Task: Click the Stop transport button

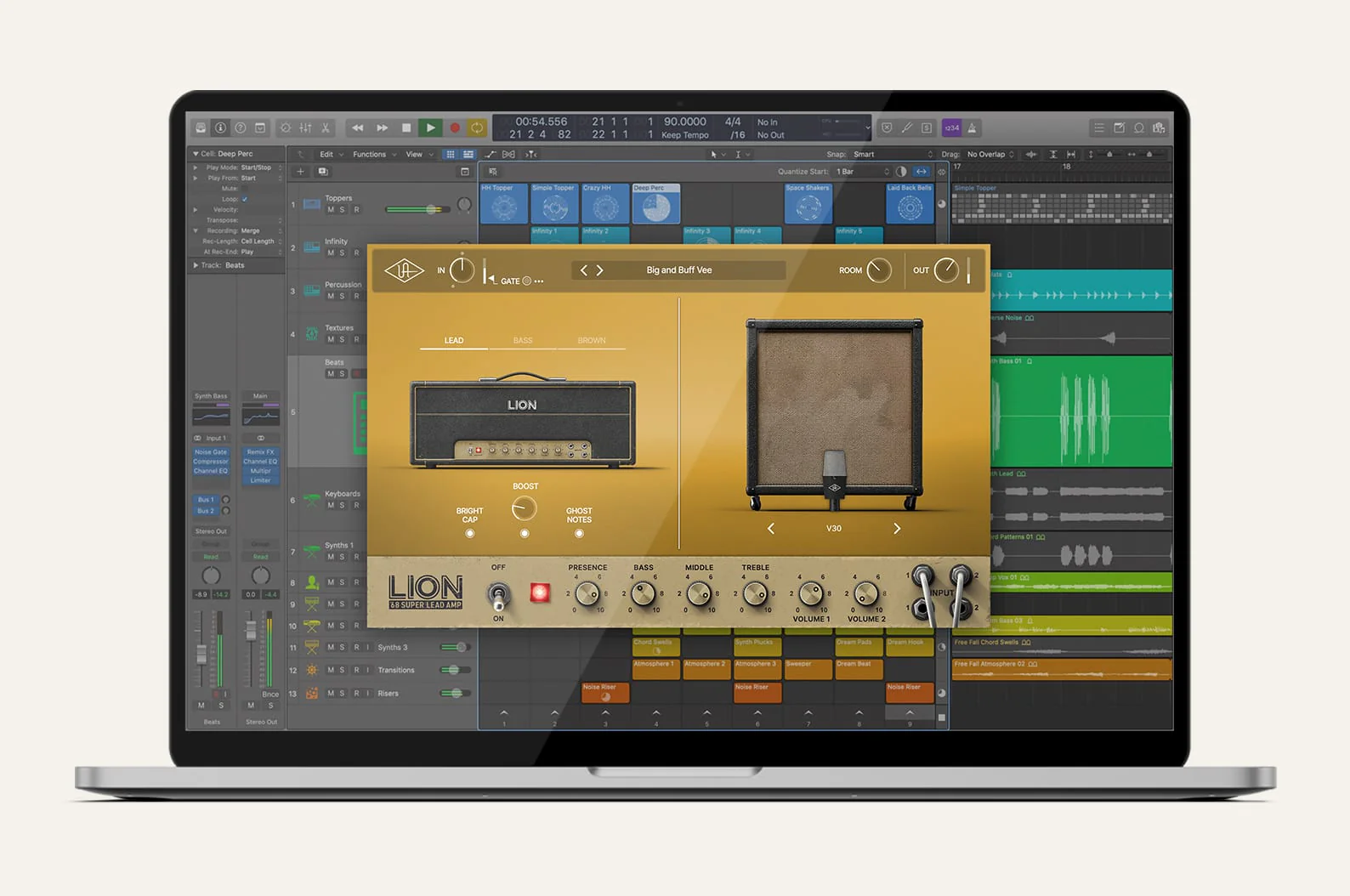Action: coord(406,128)
